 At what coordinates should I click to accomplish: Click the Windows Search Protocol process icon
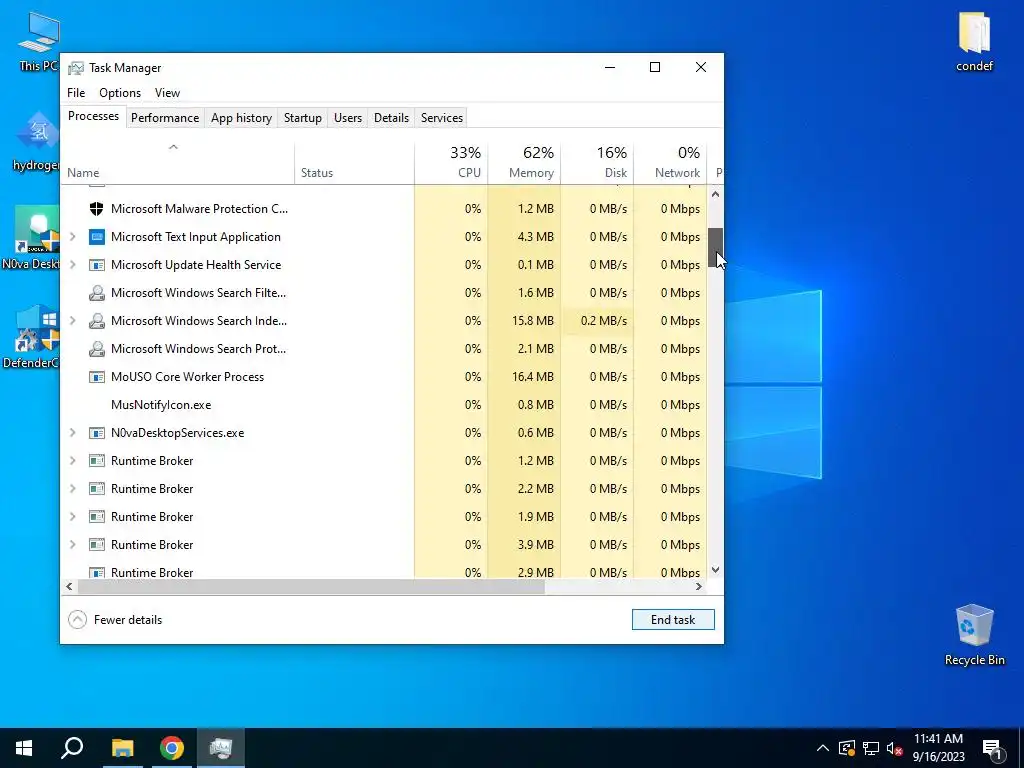coord(97,349)
